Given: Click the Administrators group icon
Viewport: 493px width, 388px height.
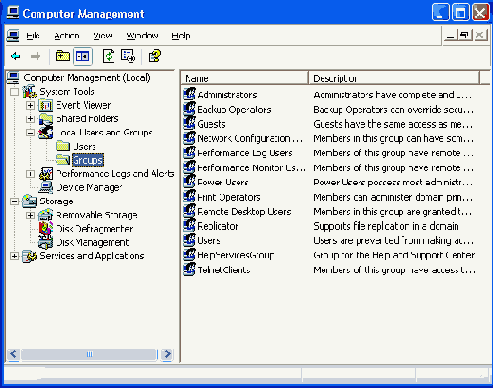Looking at the screenshot, I should point(190,94).
